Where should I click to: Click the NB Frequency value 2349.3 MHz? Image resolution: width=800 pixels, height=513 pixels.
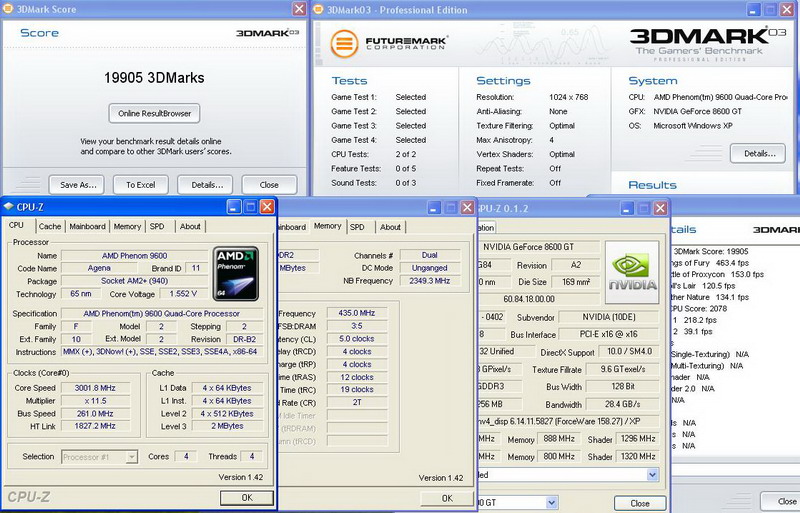click(x=430, y=281)
